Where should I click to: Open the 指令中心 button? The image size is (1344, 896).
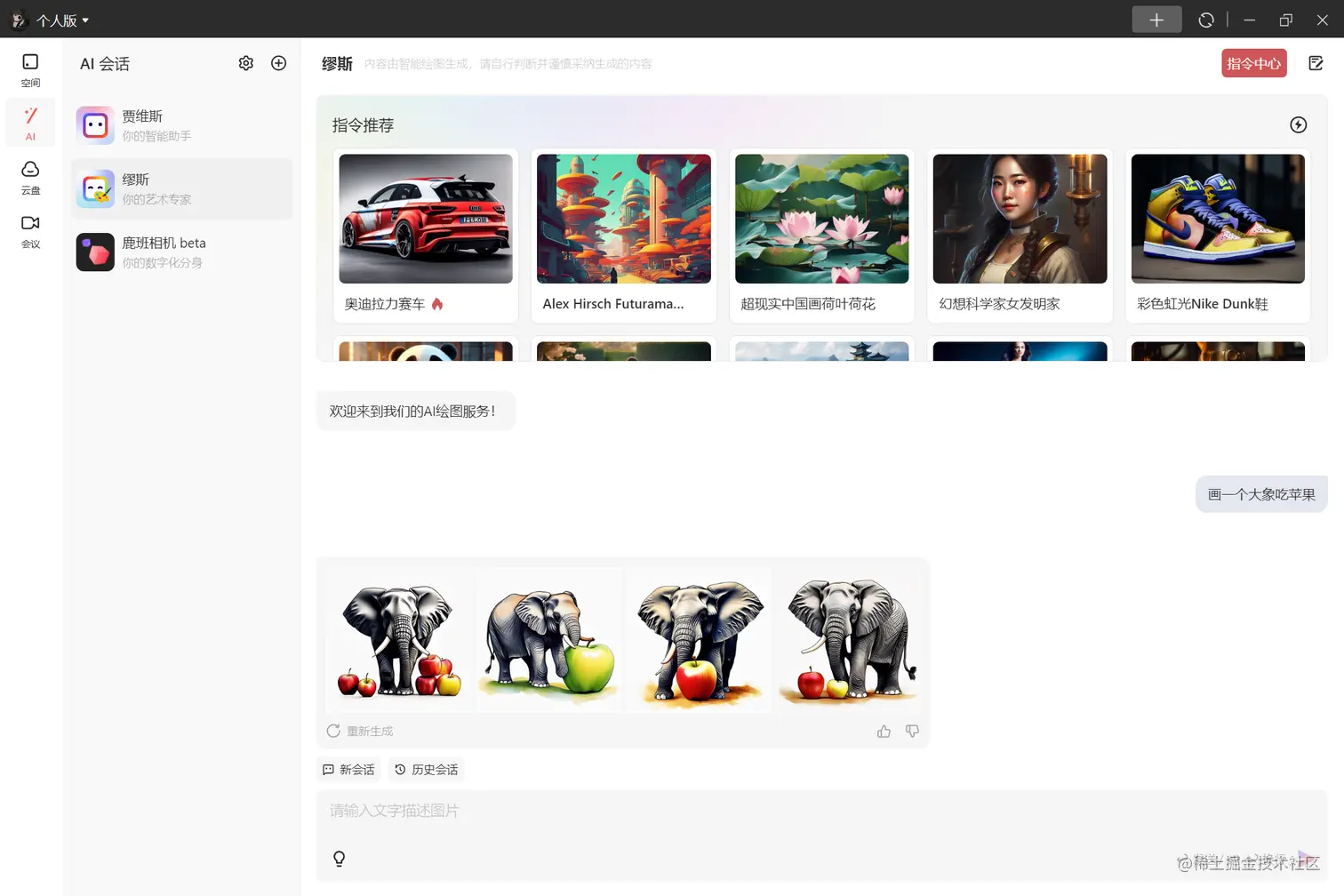click(x=1254, y=63)
